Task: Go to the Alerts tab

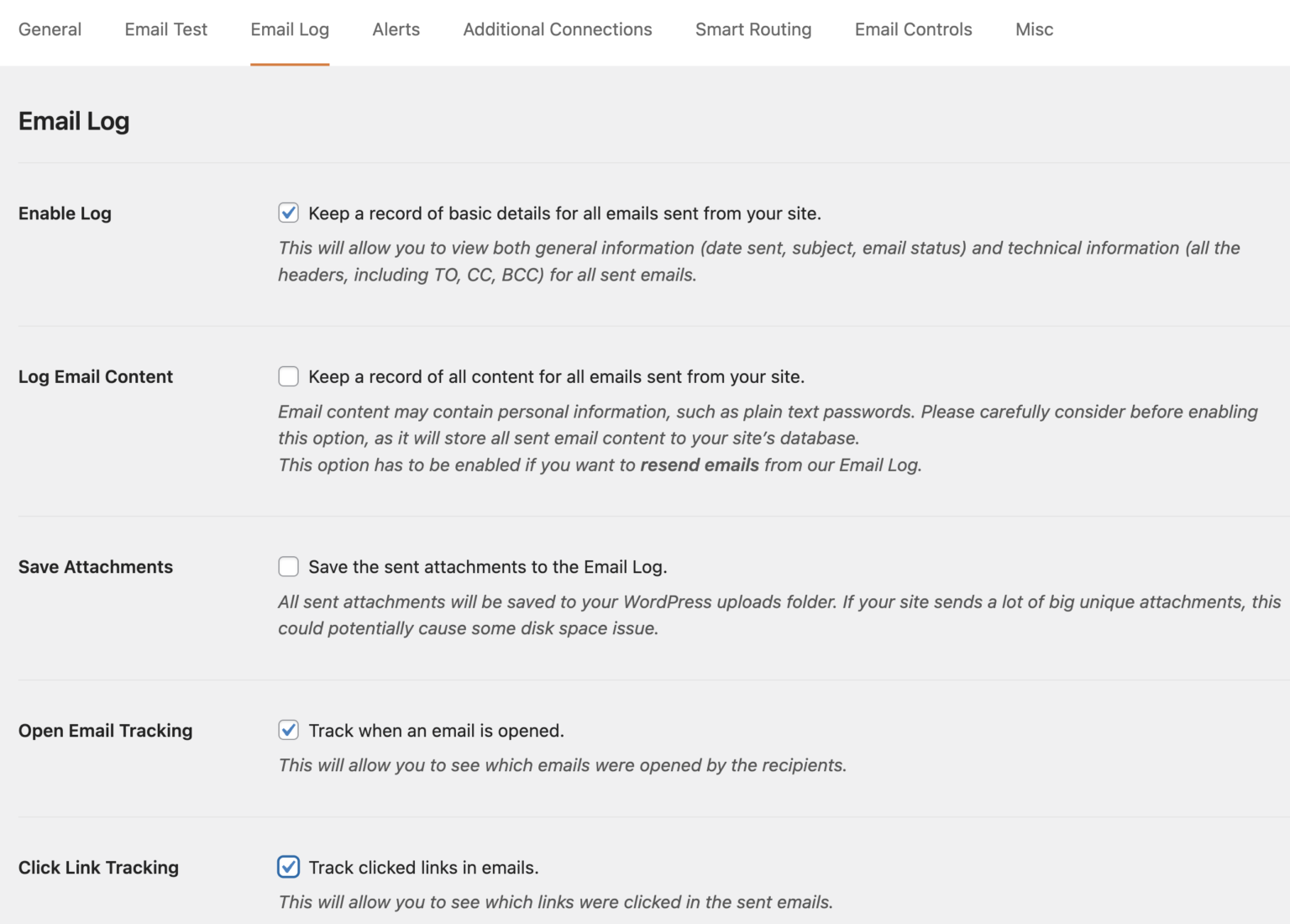Action: click(396, 29)
